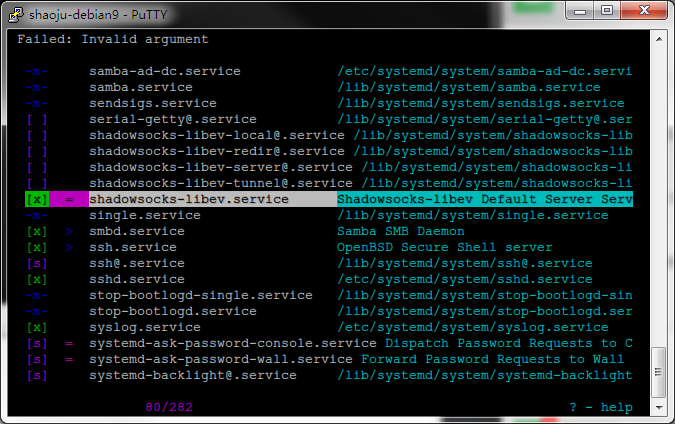The image size is (675, 424).
Task: Click the 80/282 position counter
Action: click(x=169, y=407)
